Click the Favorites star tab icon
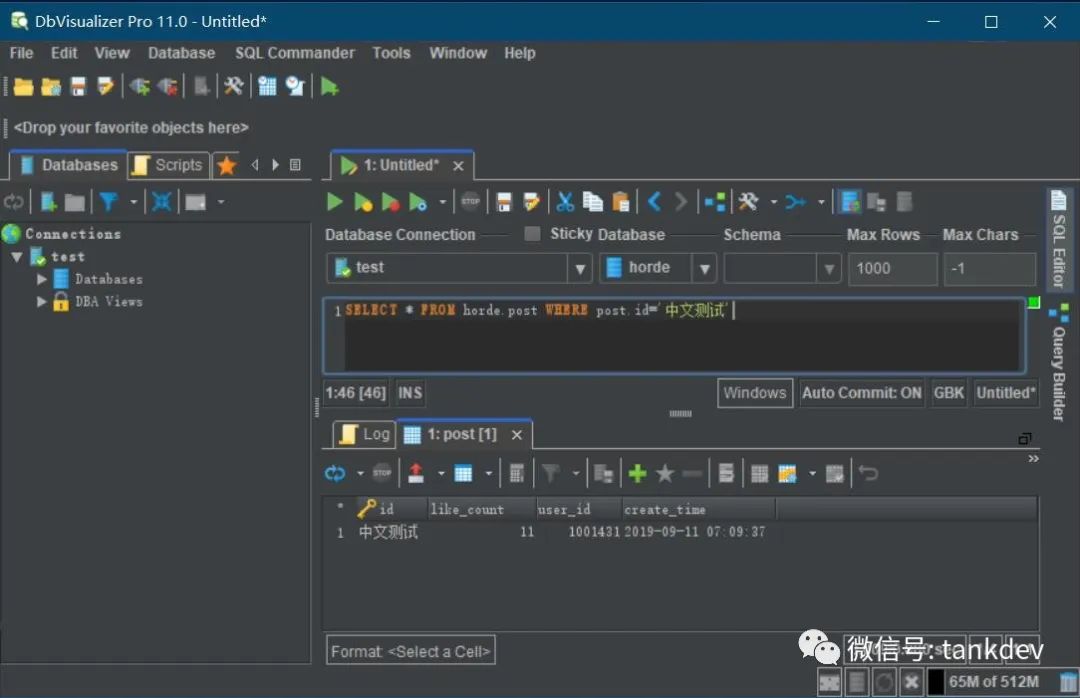This screenshot has width=1080, height=698. click(x=226, y=165)
